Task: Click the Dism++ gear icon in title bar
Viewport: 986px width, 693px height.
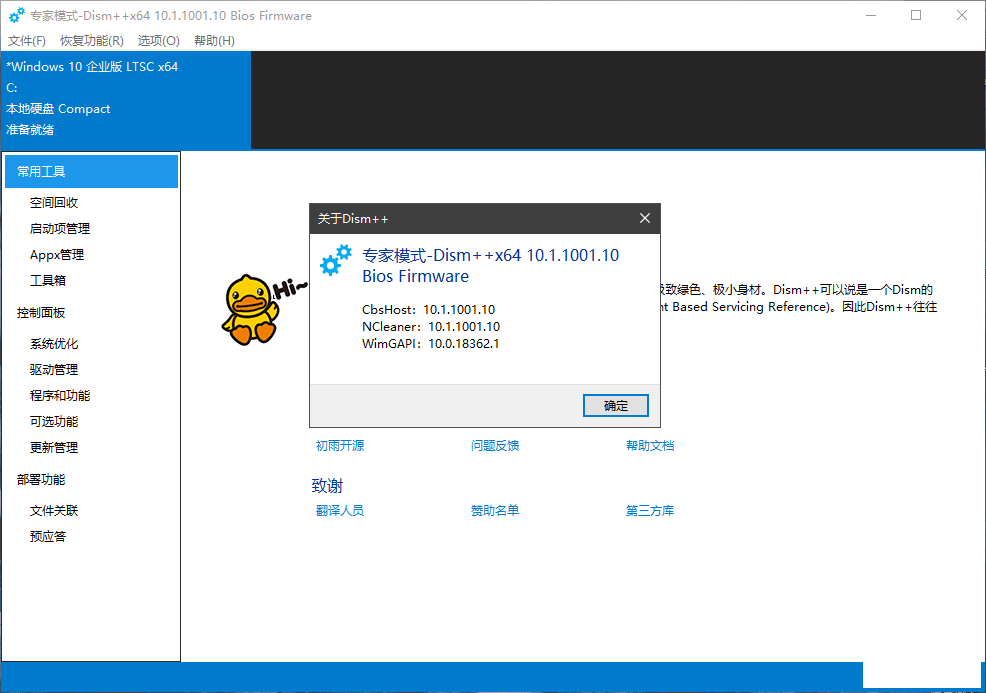Action: (x=17, y=15)
